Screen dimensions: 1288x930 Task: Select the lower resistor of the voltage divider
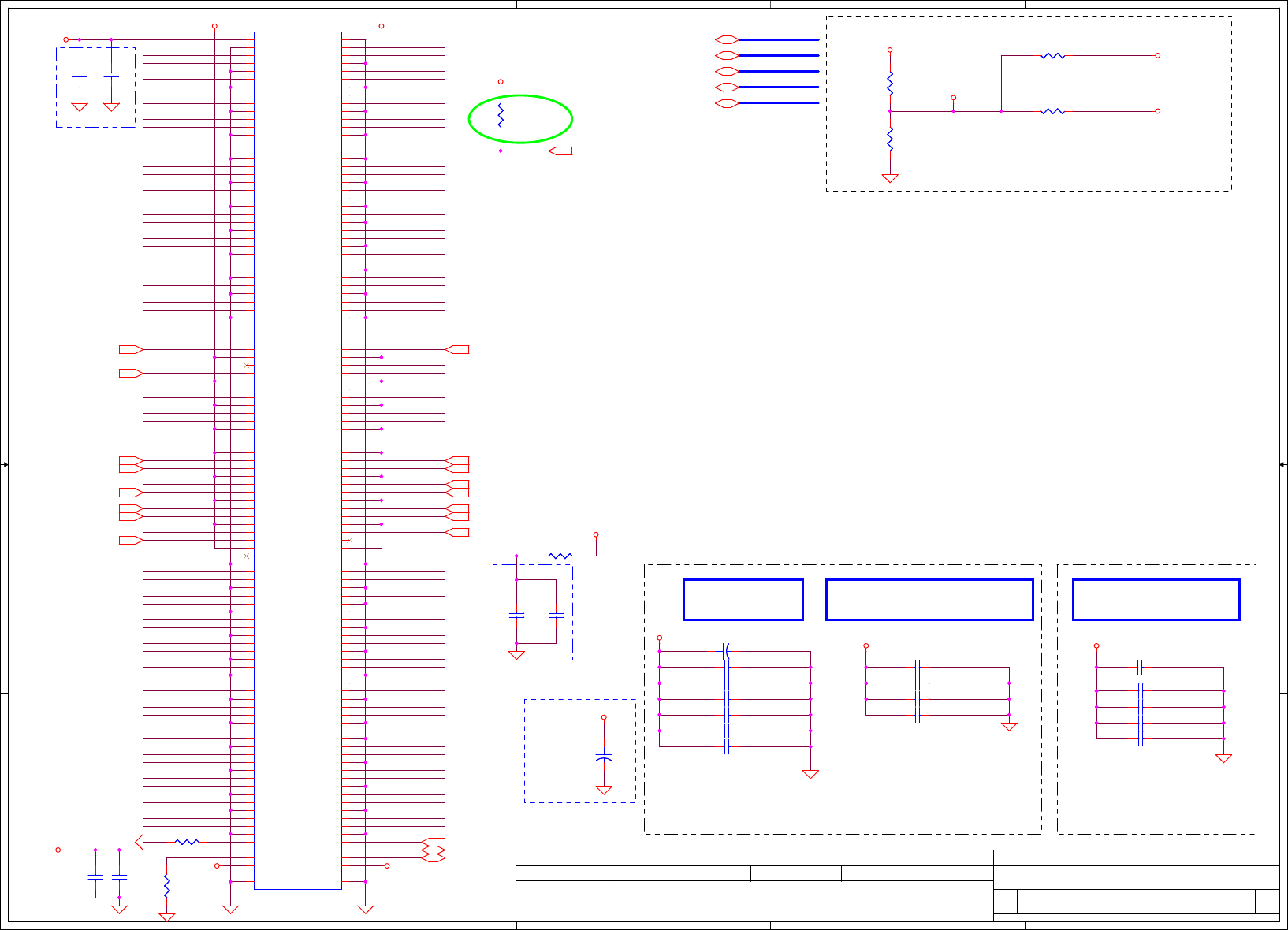point(890,139)
